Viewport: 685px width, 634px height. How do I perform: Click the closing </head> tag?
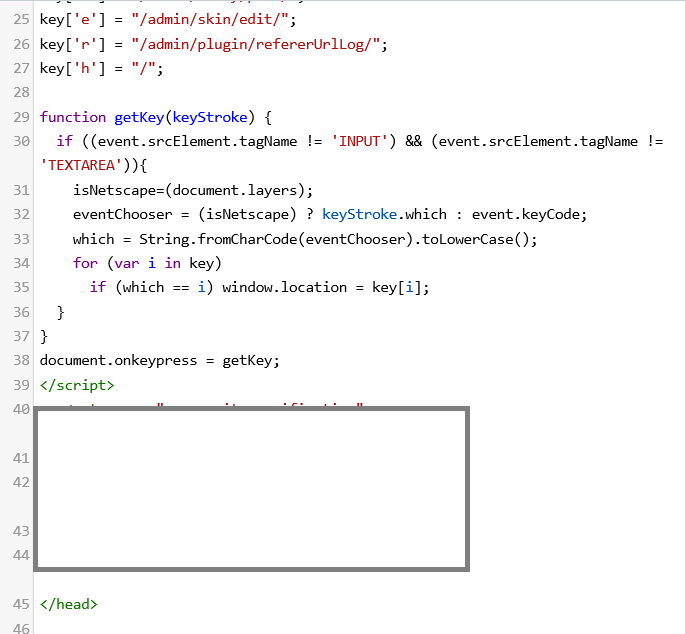[69, 604]
